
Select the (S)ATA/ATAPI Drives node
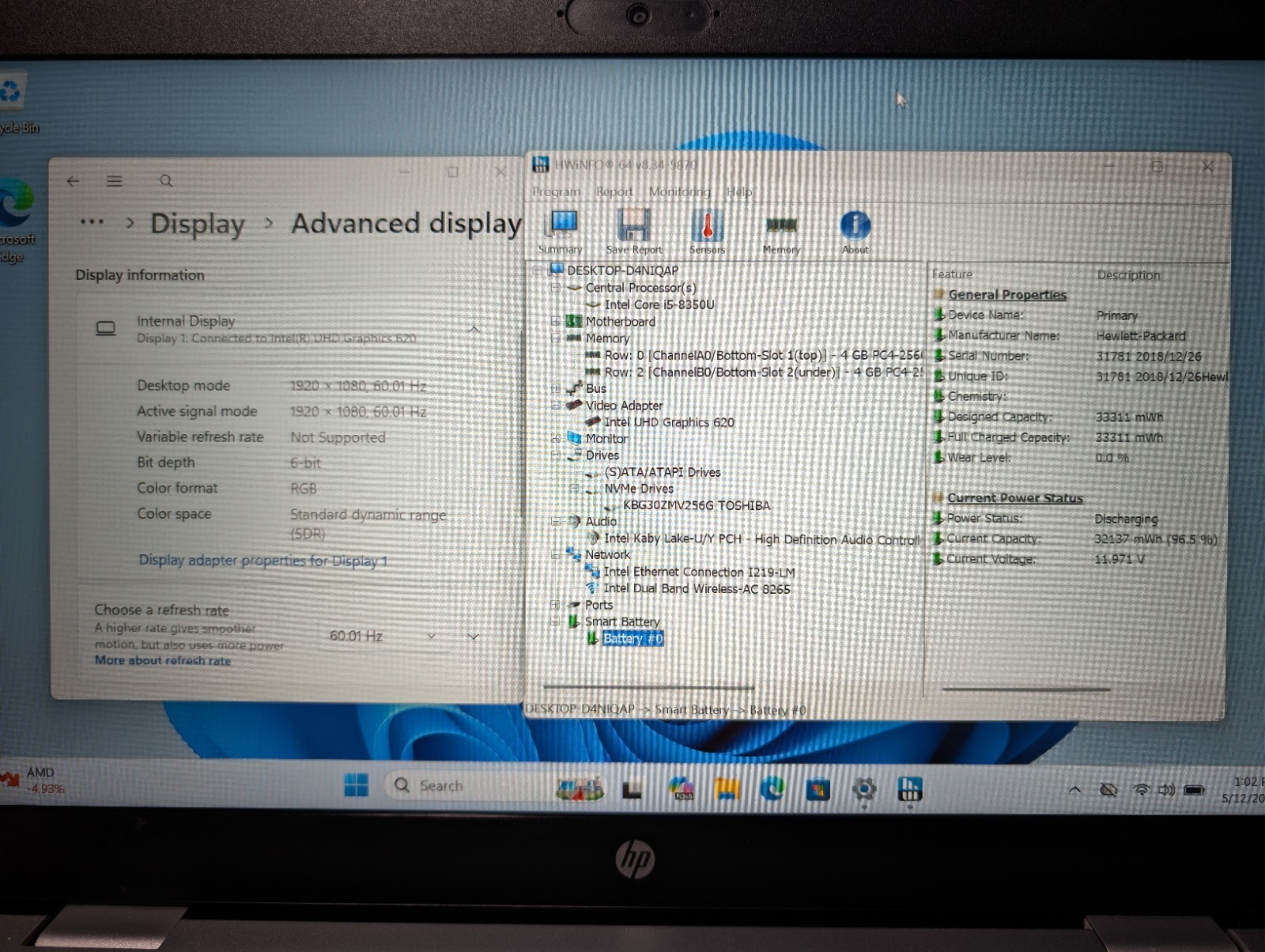pos(663,472)
